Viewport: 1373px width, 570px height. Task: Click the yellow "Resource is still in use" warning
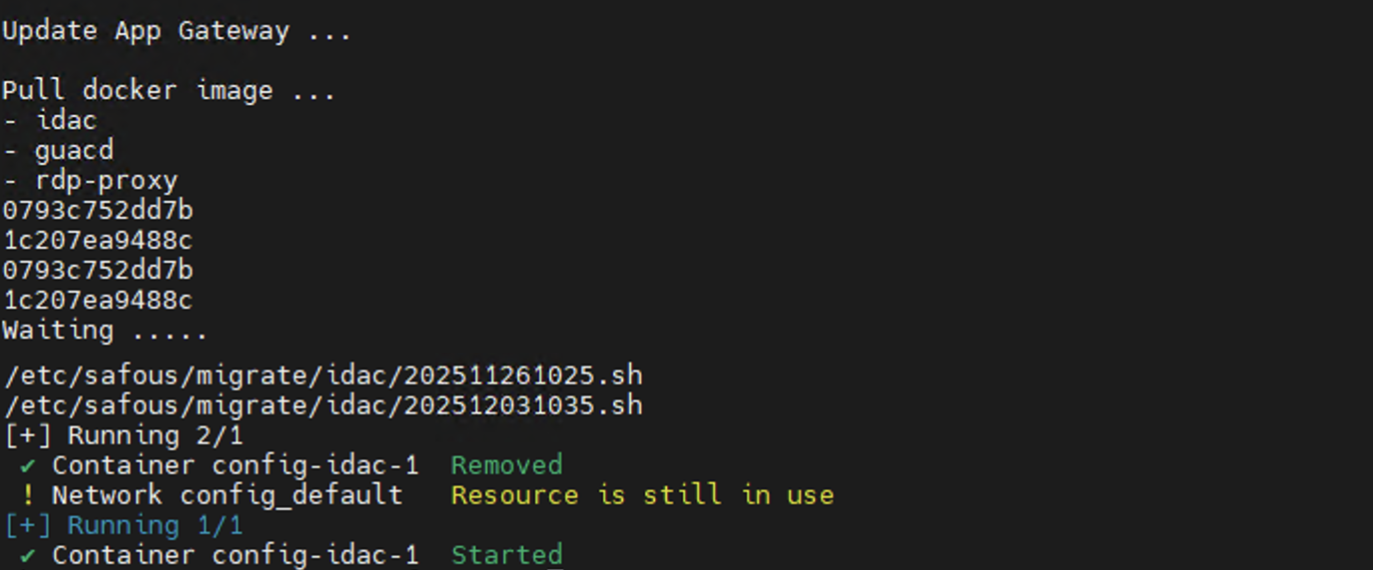(642, 496)
